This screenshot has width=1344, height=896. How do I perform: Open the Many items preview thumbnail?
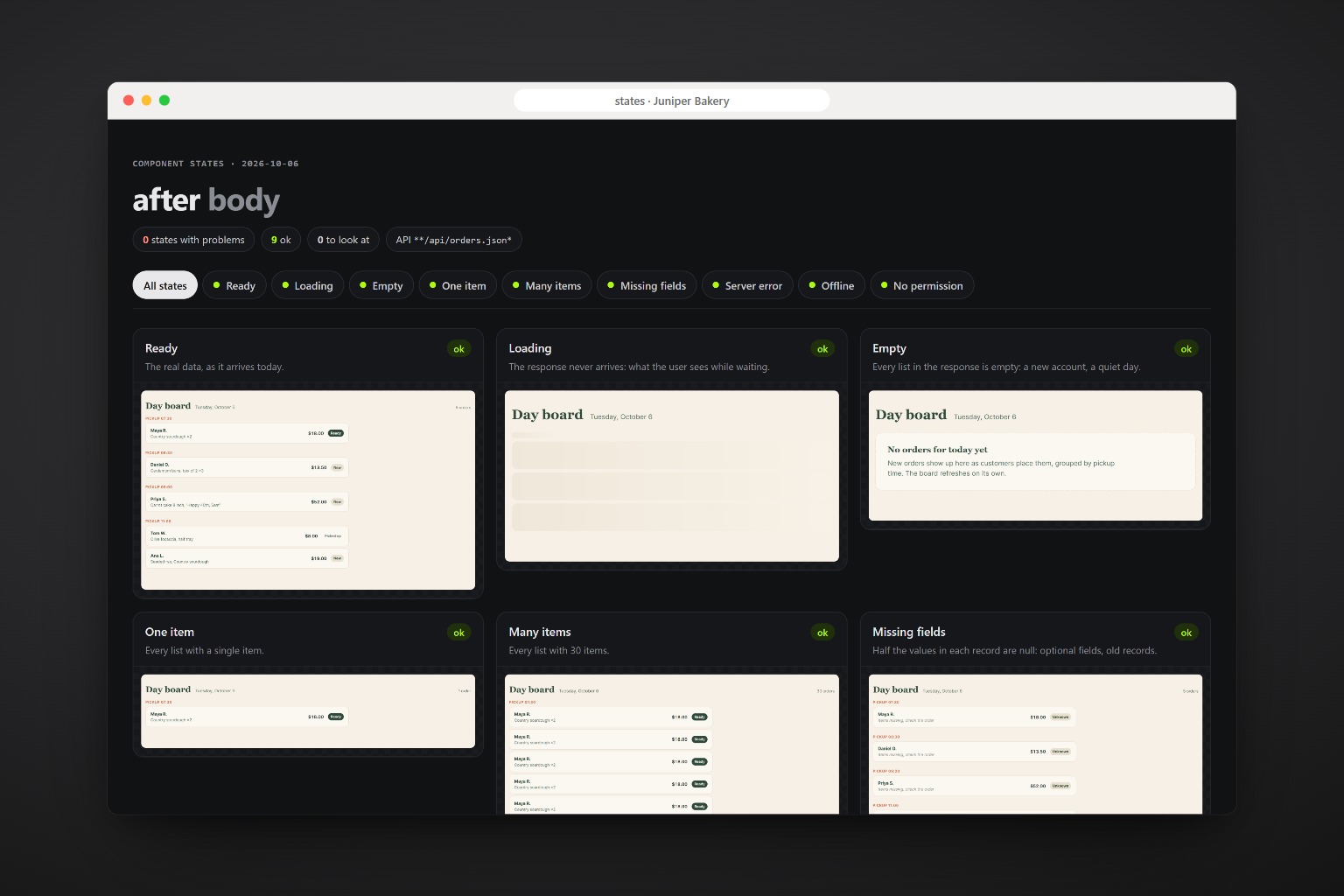(x=672, y=744)
